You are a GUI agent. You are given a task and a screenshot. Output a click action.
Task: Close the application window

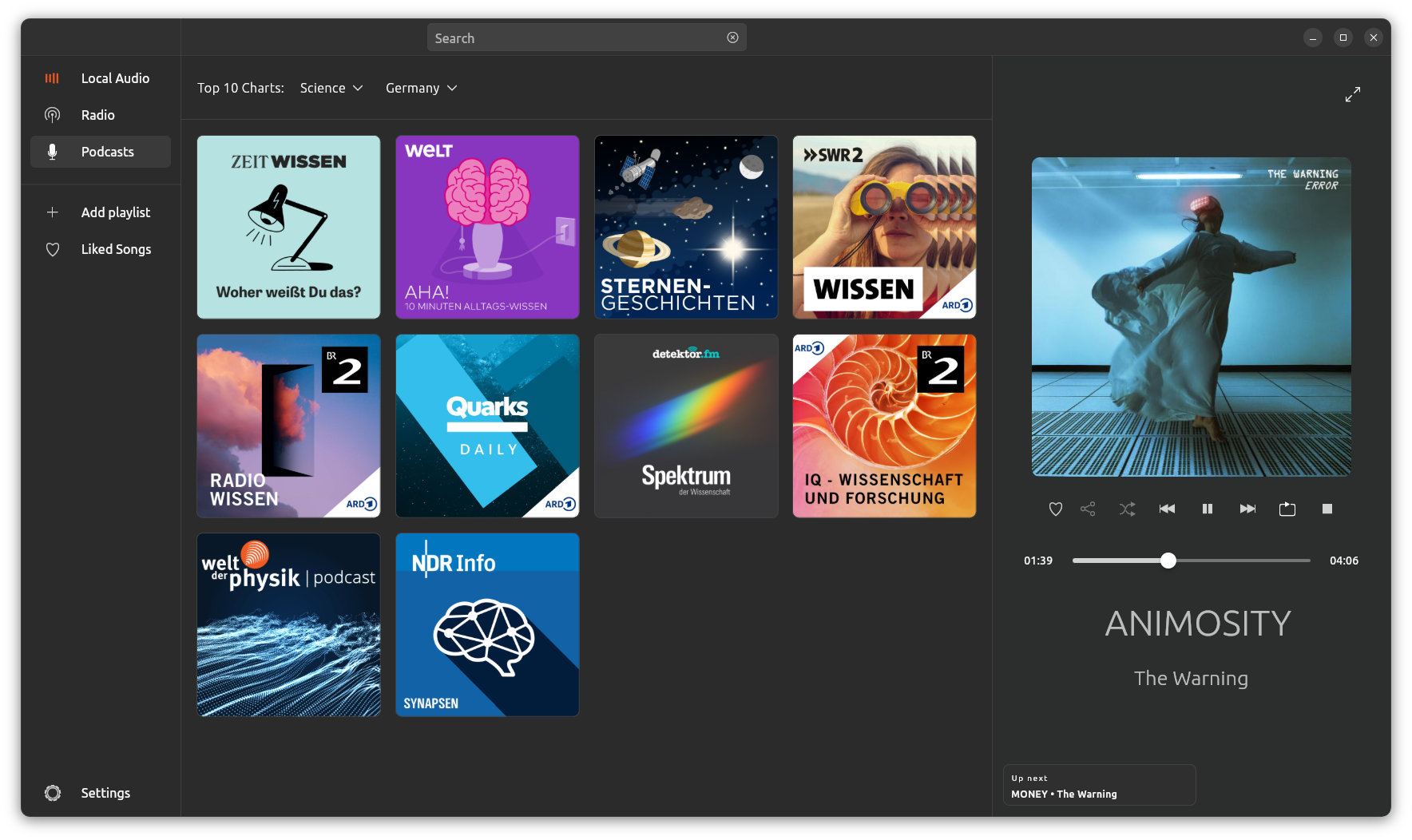coord(1374,38)
